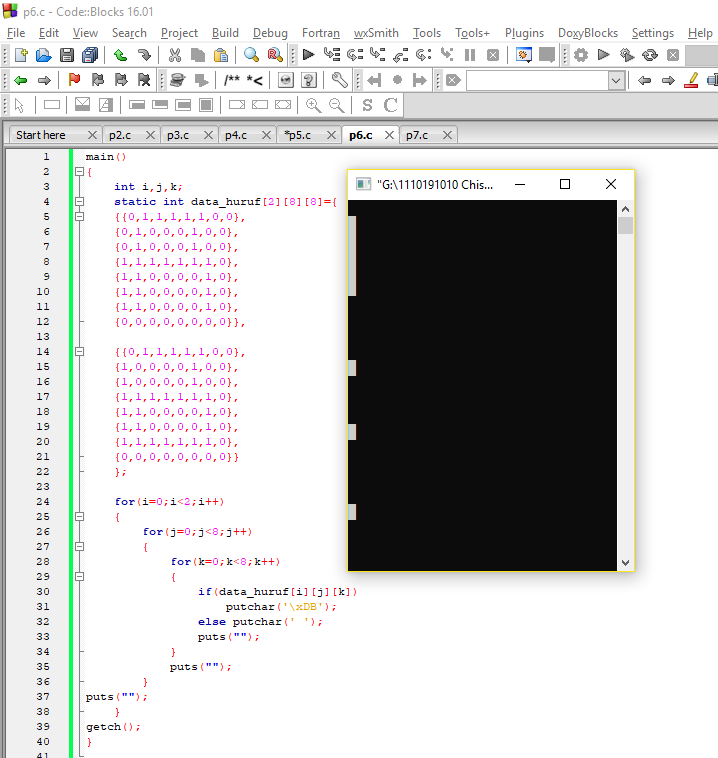Maximize the console window
The width and height of the screenshot is (718, 758).
(x=565, y=184)
